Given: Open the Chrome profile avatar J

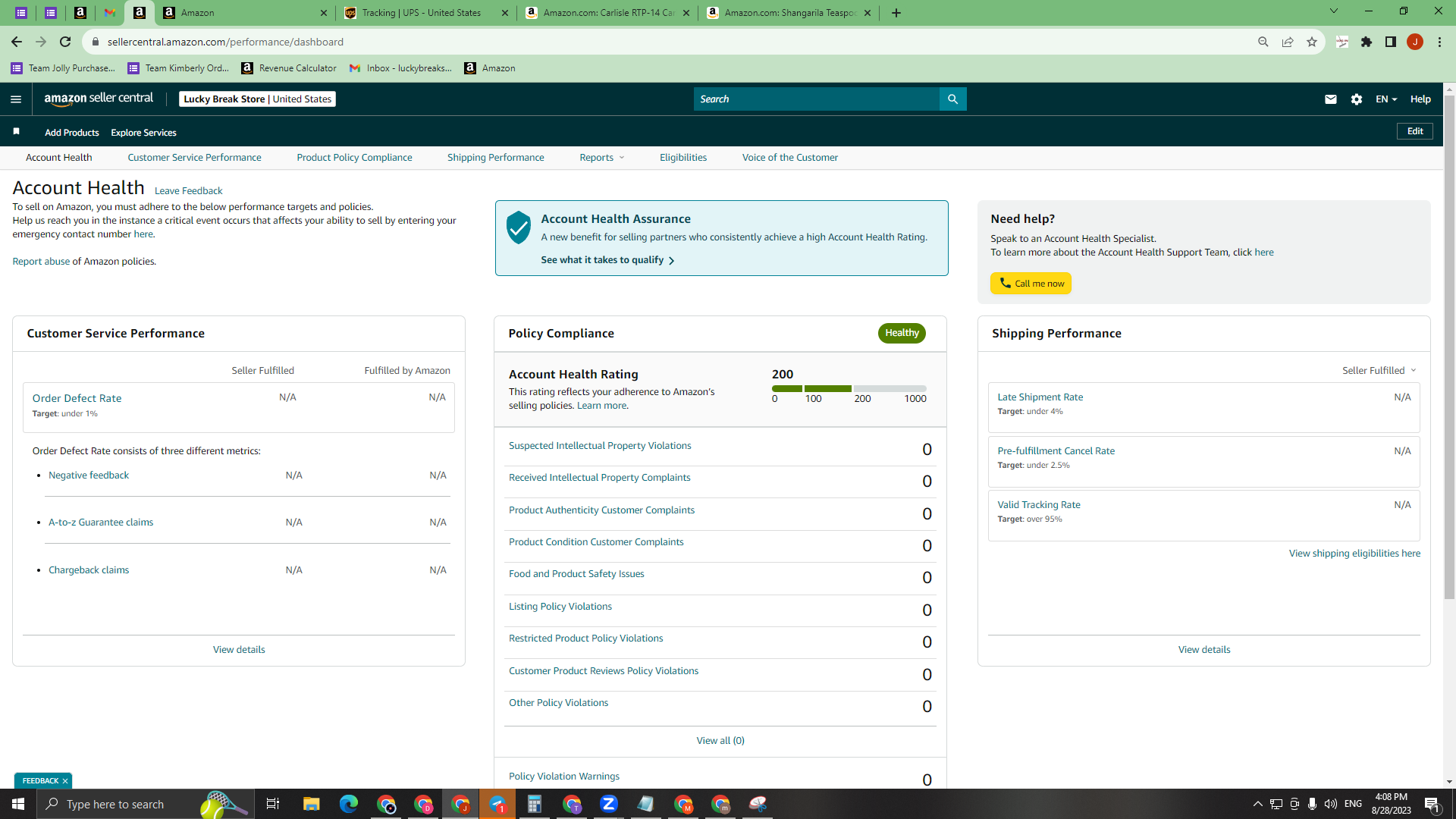Looking at the screenshot, I should (x=1415, y=42).
